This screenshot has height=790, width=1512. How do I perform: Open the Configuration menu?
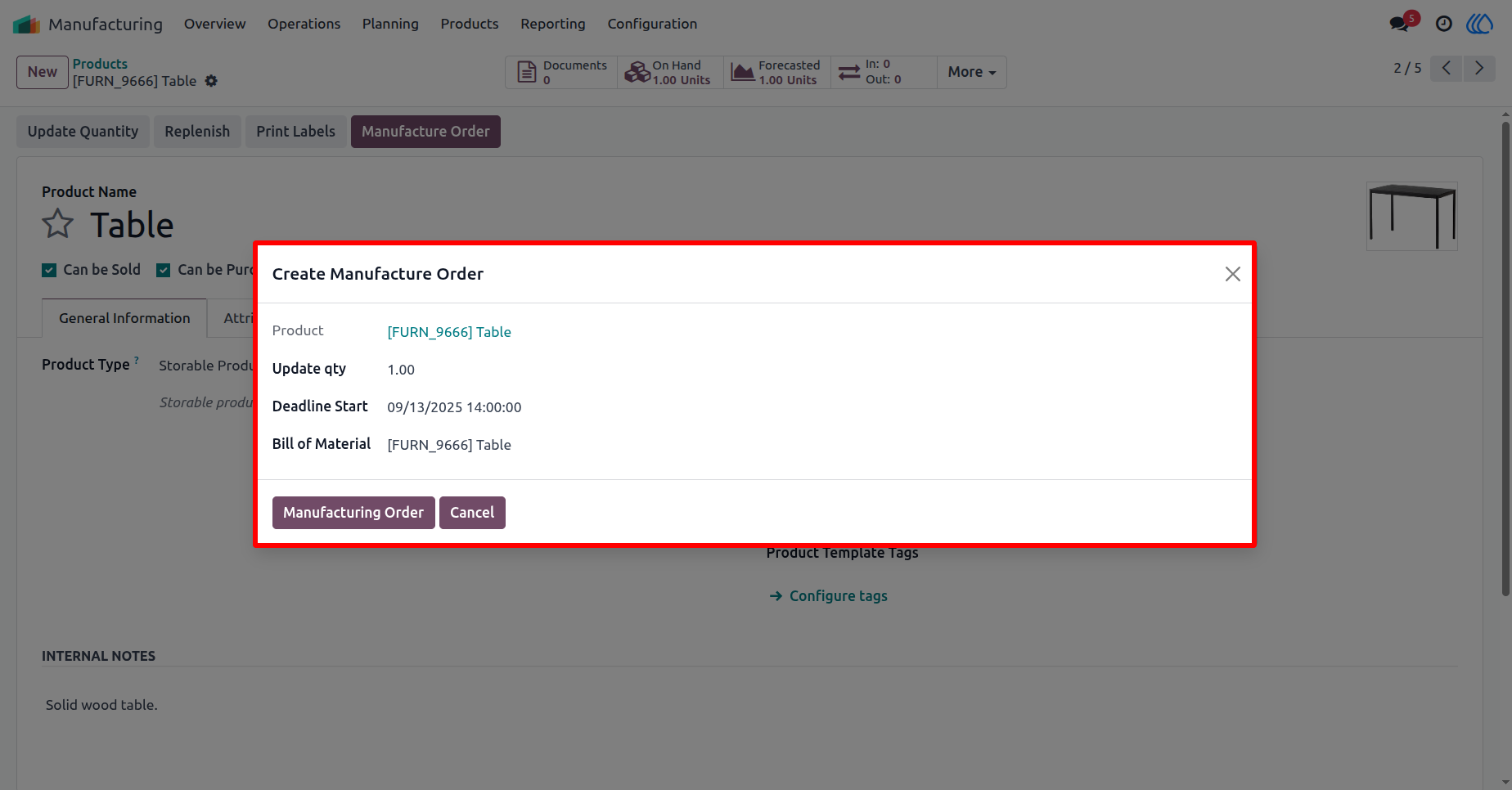[x=652, y=24]
